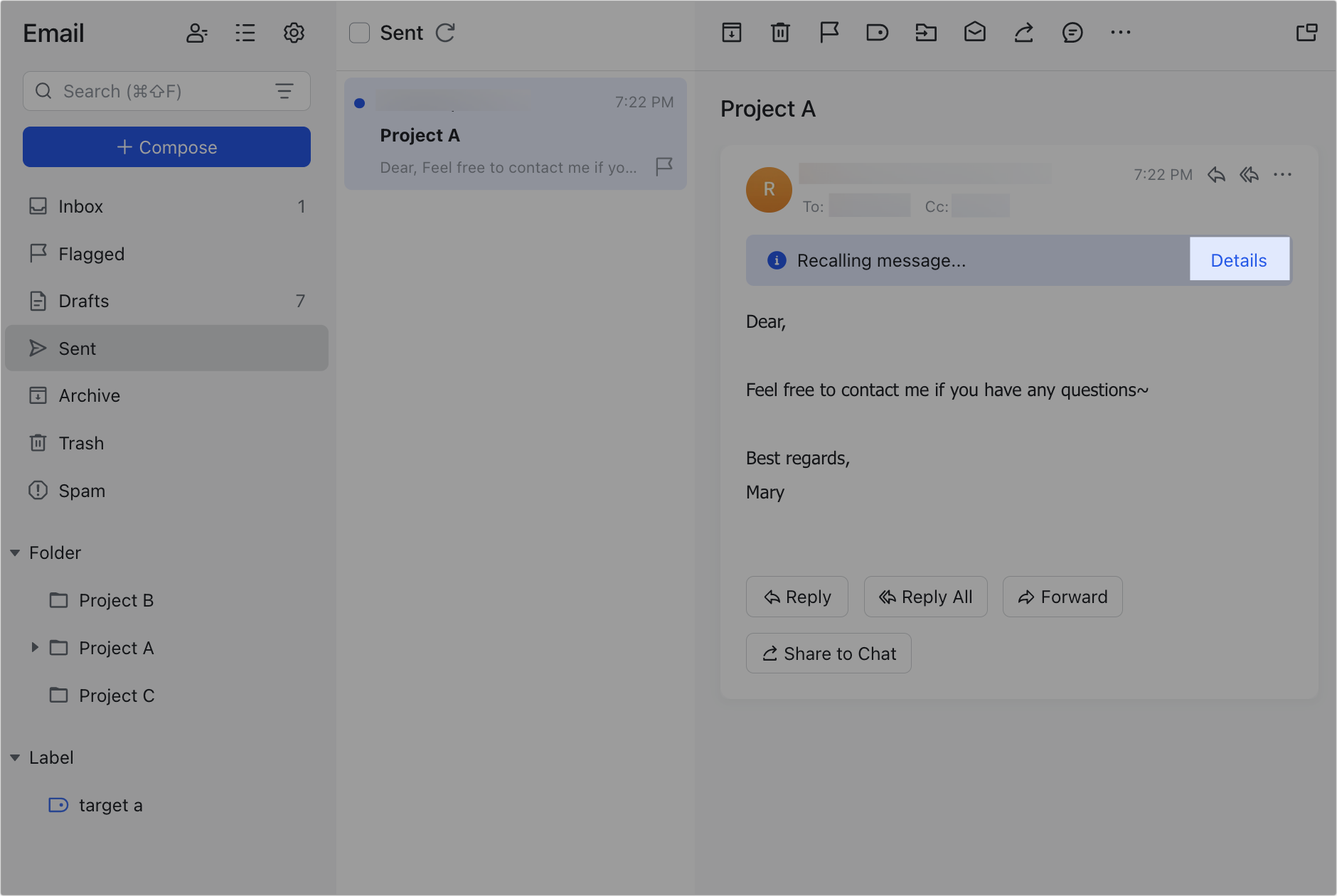1337x896 pixels.
Task: Open the Inbox folder
Action: point(80,206)
